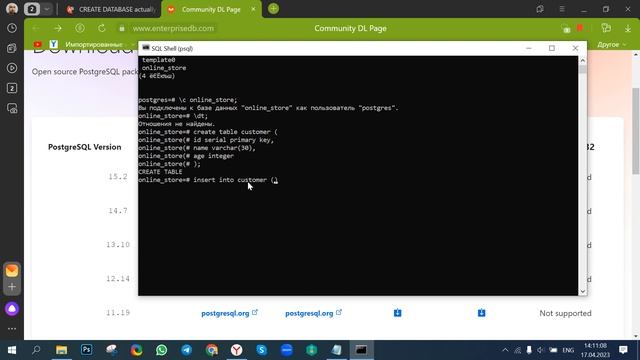The image size is (640, 360).
Task: Click the 12.14 version text
Action: coord(118,278)
